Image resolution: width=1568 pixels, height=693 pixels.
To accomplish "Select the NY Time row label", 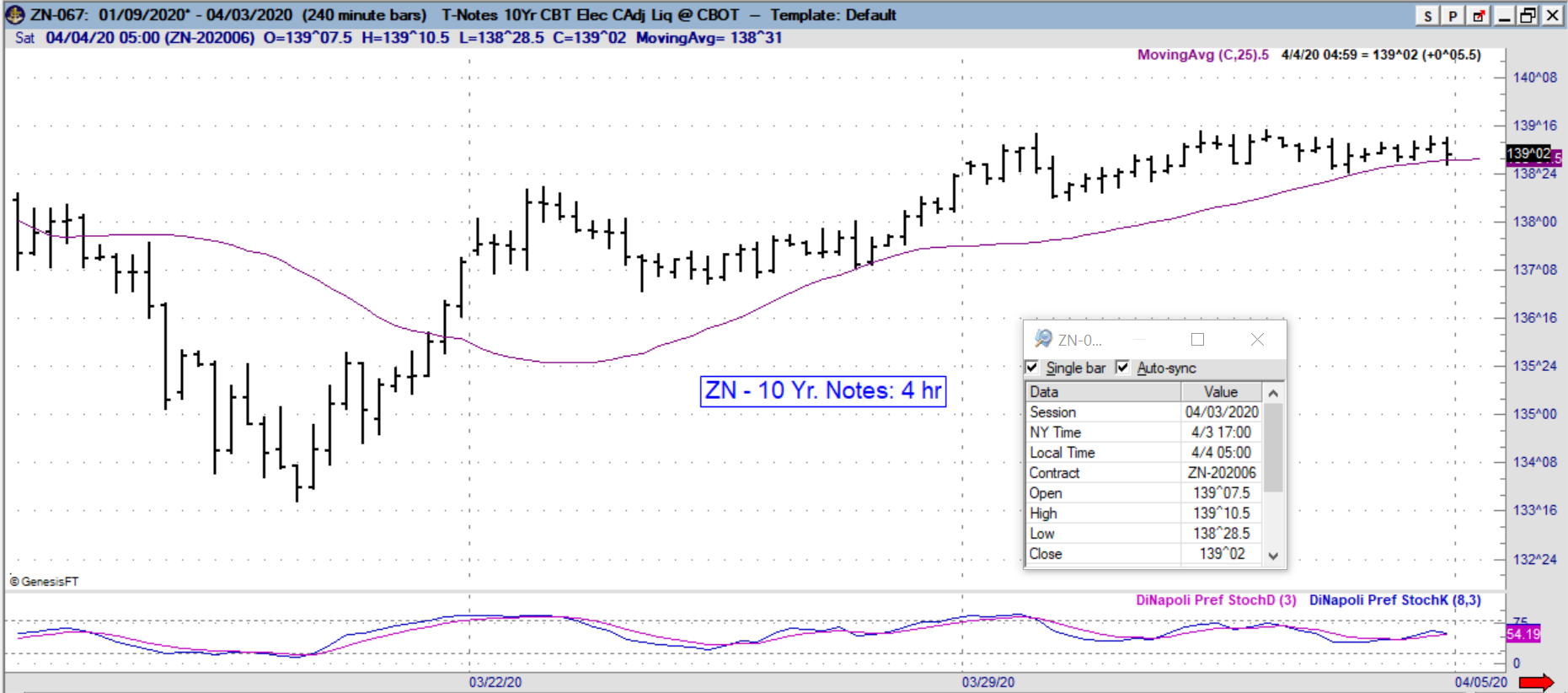I will pos(1055,432).
